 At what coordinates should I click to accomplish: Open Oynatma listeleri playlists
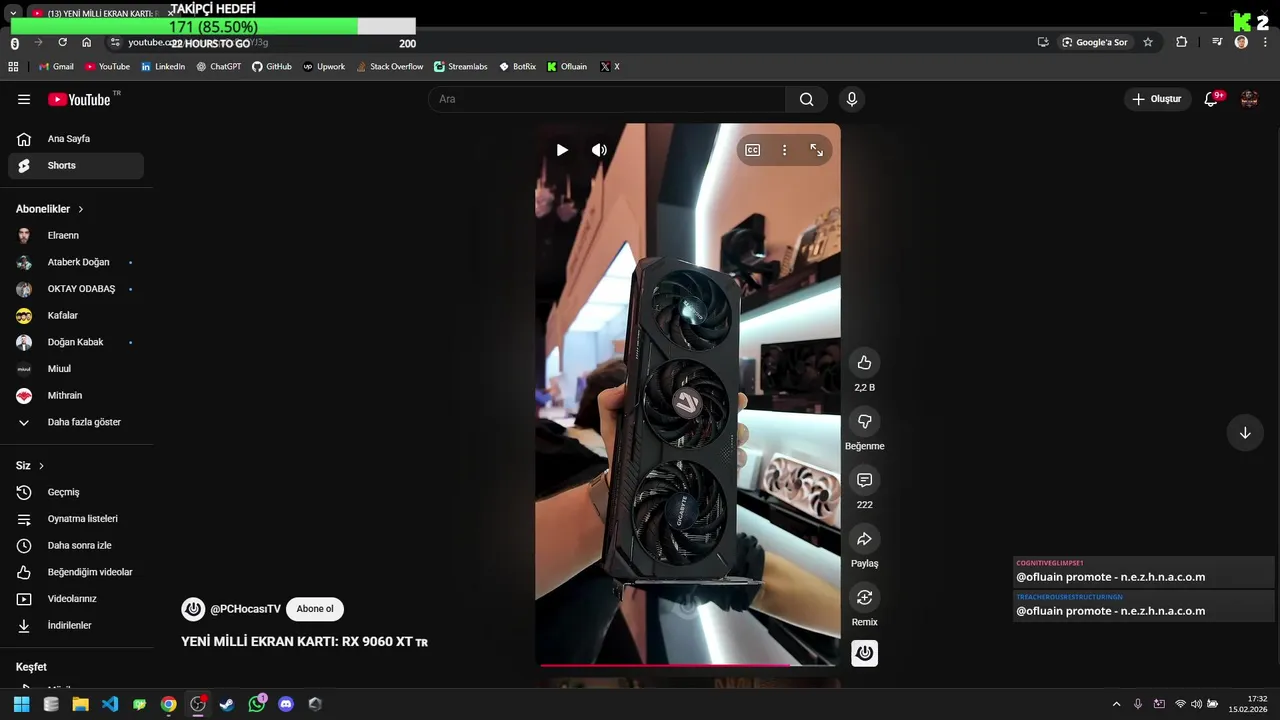(76, 519)
